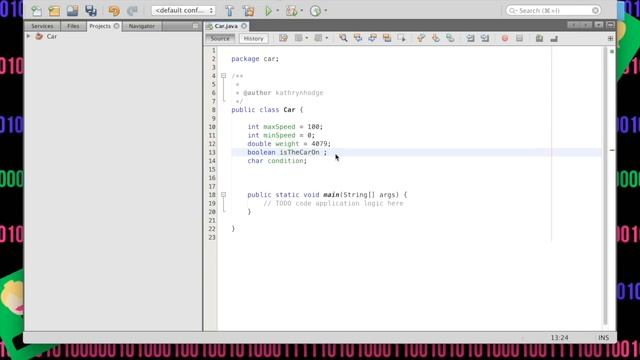Screen dimensions: 640x360
Task: Start macro recording with red circle icon
Action: pyautogui.click(x=505, y=38)
